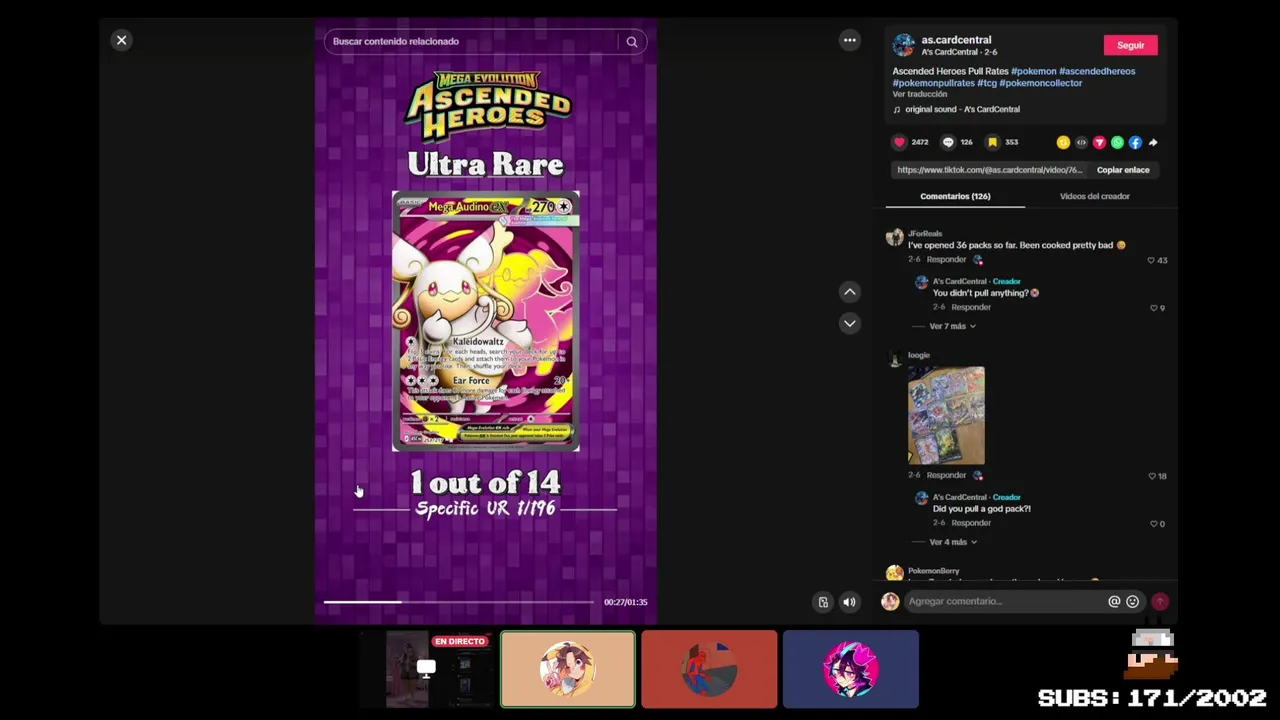Viewport: 1280px width, 720px height.
Task: Open the #ascendedhereos hashtag
Action: (x=1097, y=71)
